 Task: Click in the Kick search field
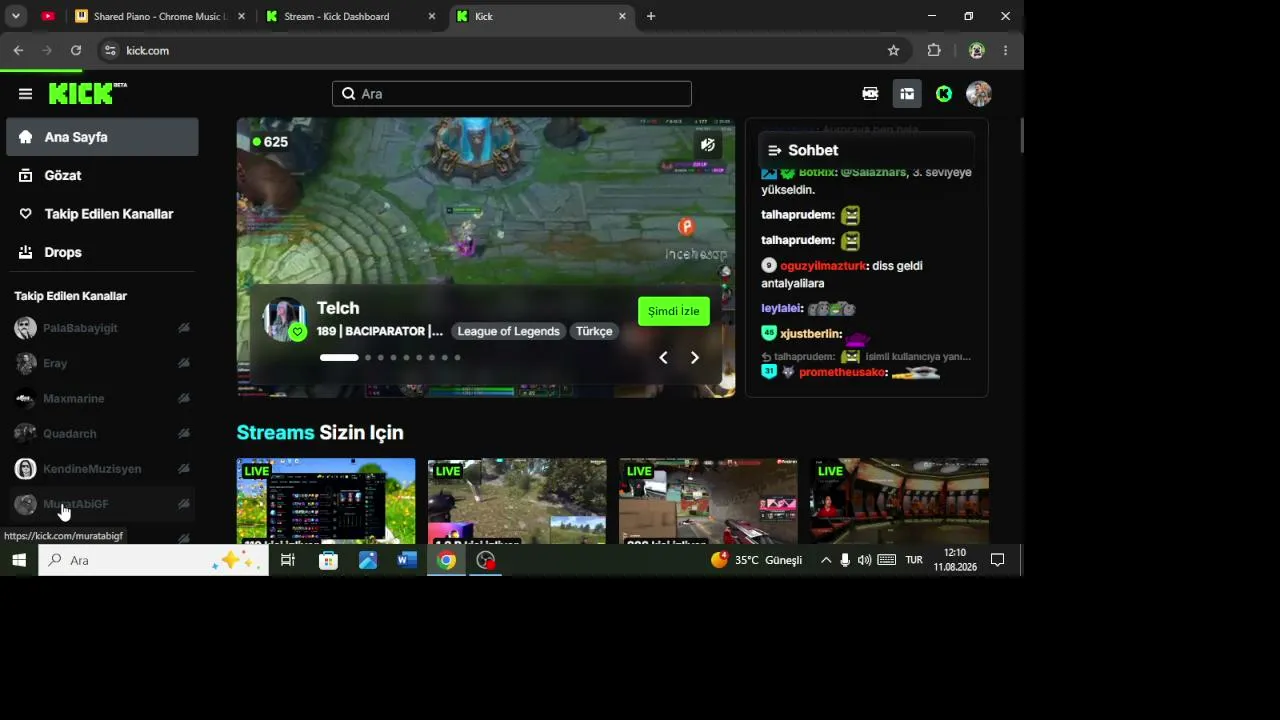click(512, 94)
